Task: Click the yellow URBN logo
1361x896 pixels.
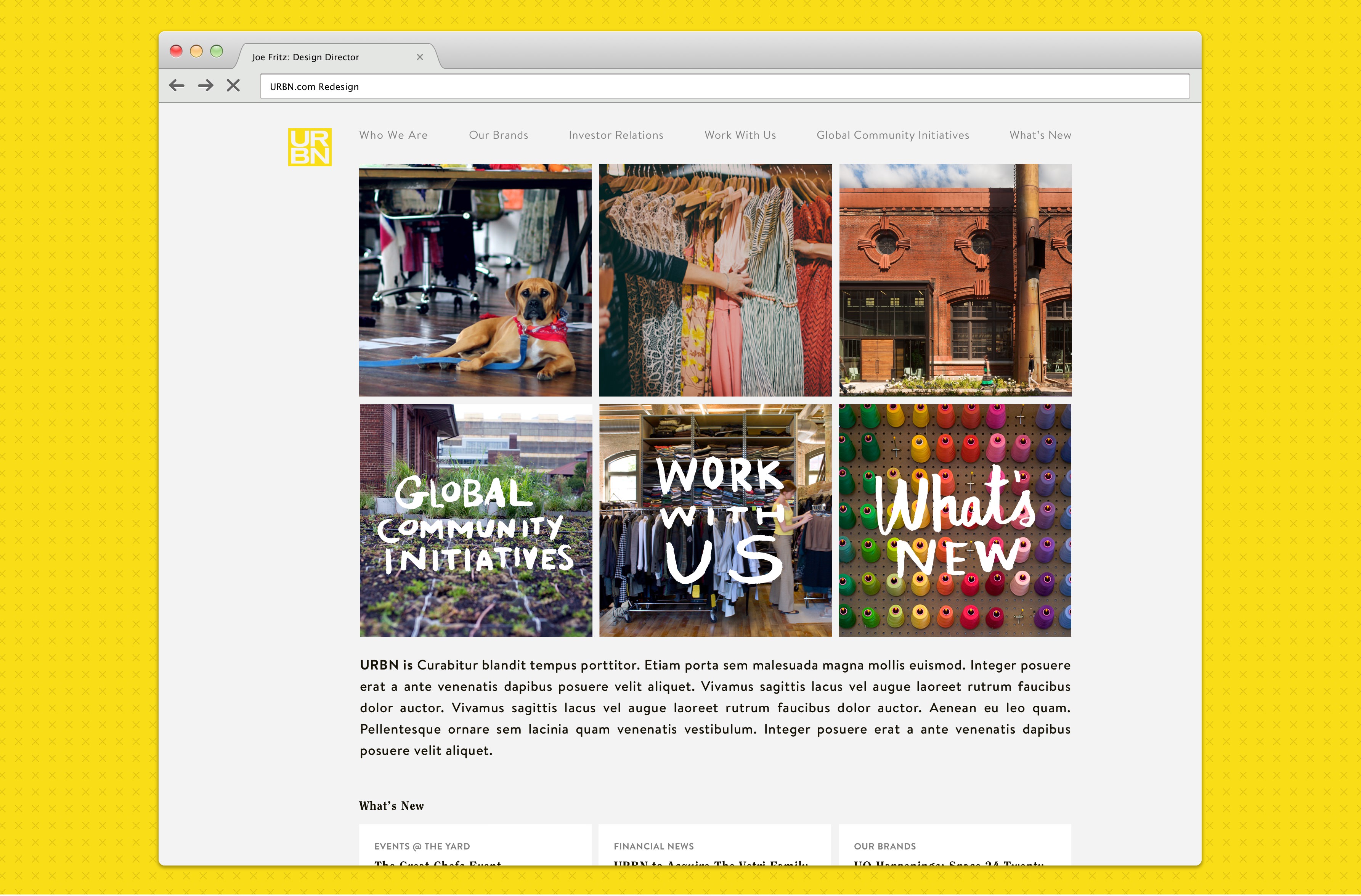Action: [310, 147]
